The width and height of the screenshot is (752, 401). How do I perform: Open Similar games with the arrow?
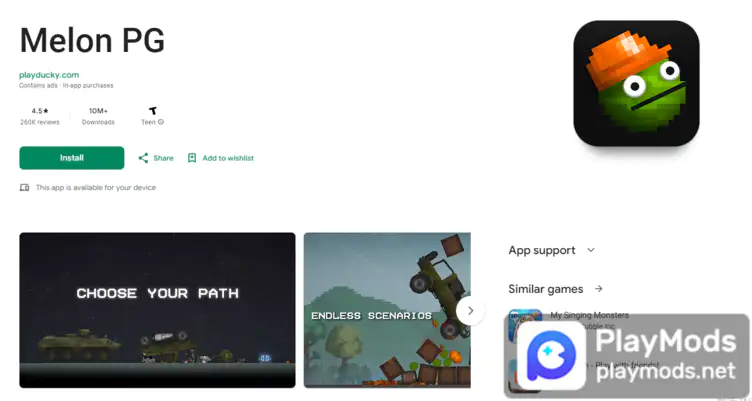598,289
